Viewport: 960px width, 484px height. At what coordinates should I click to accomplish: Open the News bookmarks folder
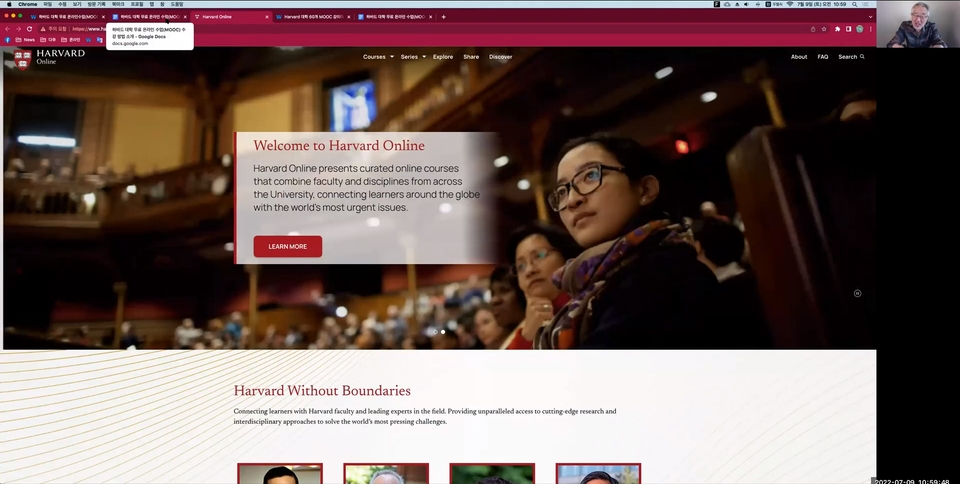coord(25,40)
